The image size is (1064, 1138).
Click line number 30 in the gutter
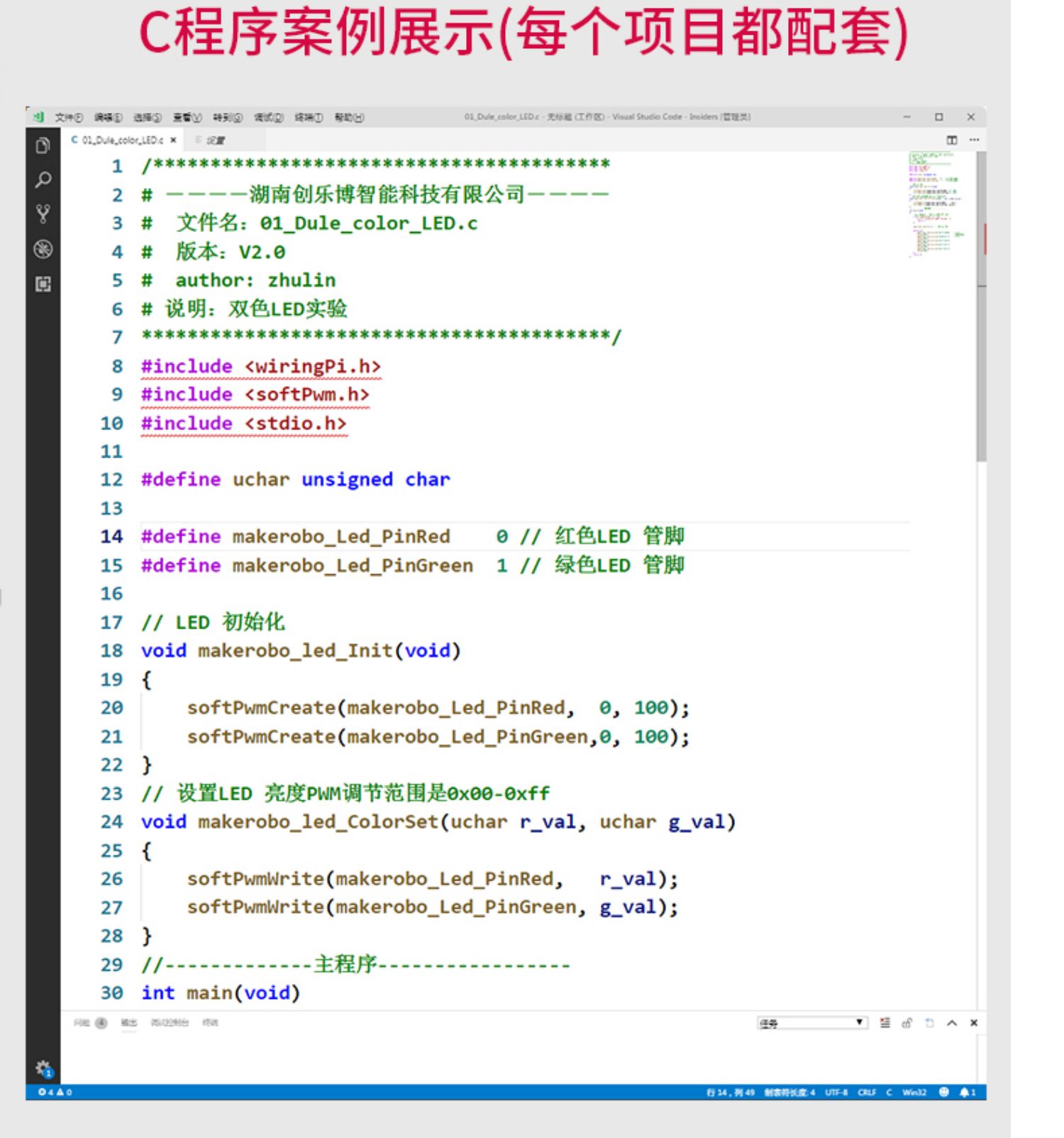111,993
